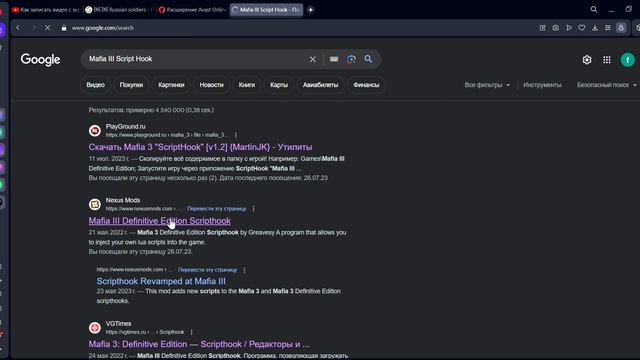Viewport: 640px width, 360px height.
Task: Open the browser profile icon
Action: pos(621,28)
